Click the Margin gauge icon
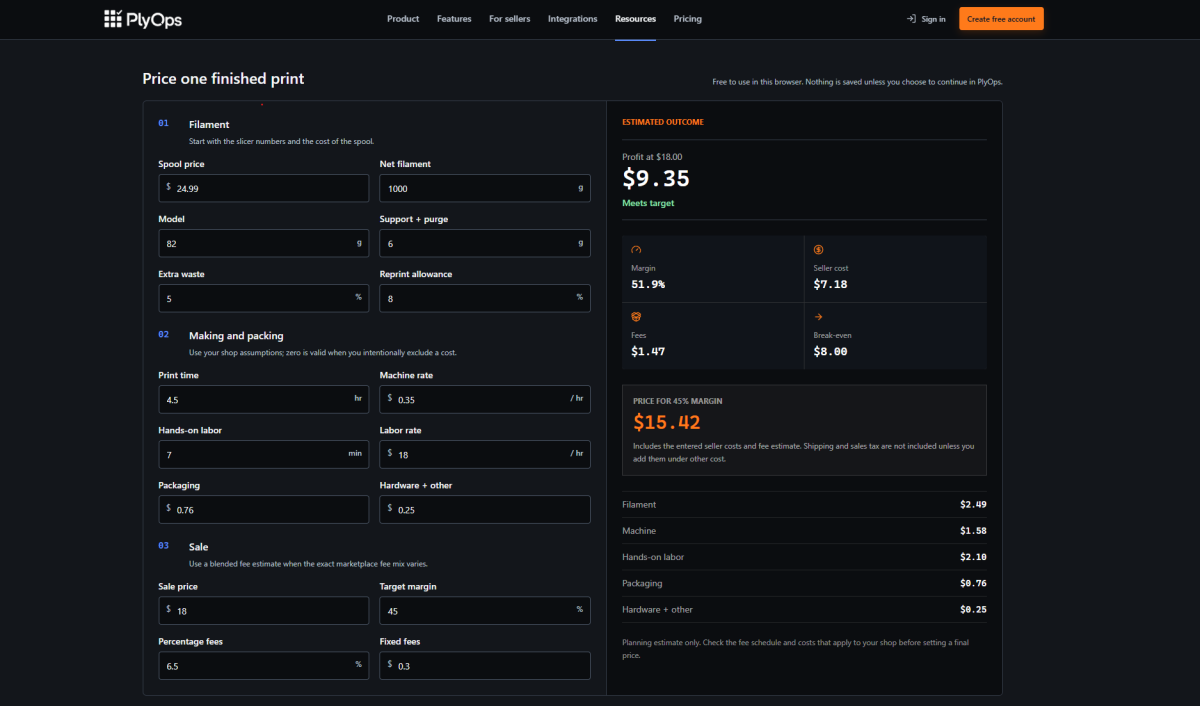The height and width of the screenshot is (706, 1200). [x=636, y=250]
